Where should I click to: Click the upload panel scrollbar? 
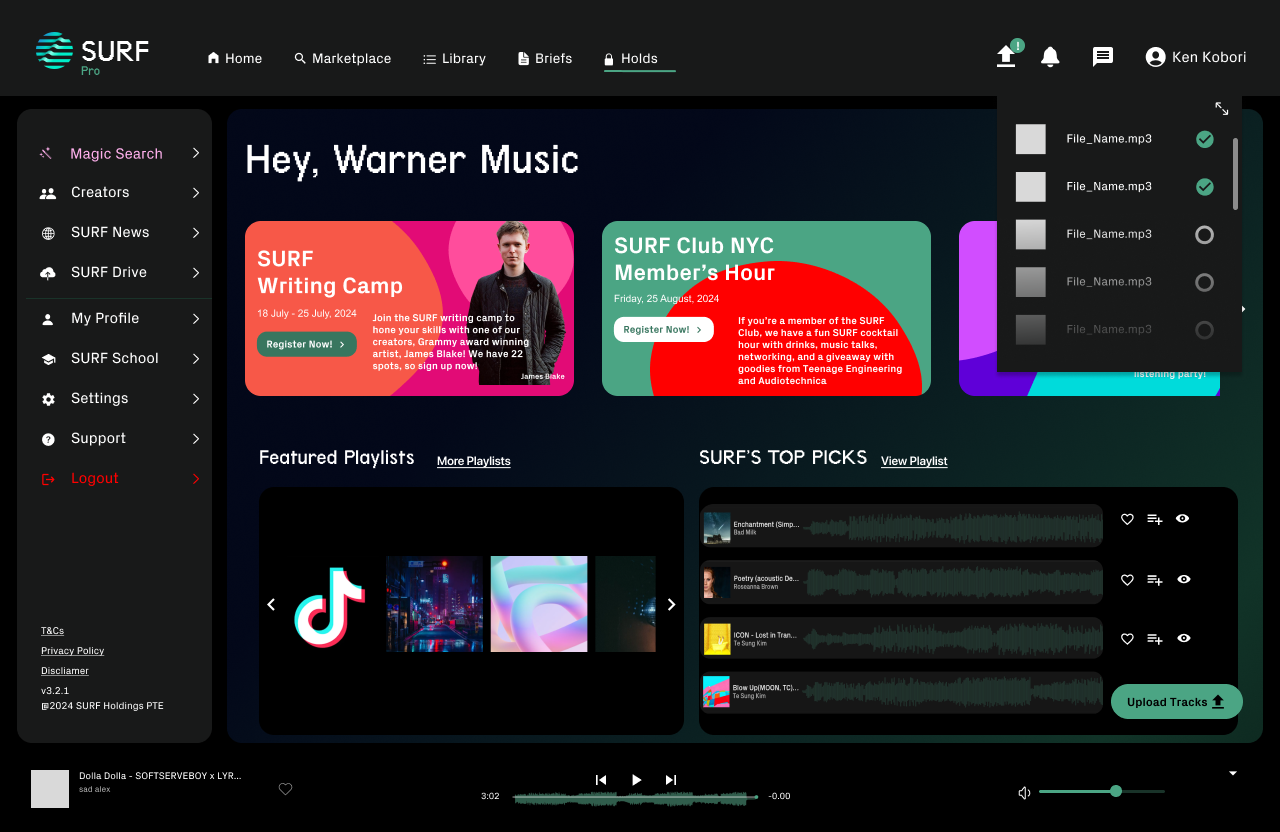pyautogui.click(x=1236, y=174)
